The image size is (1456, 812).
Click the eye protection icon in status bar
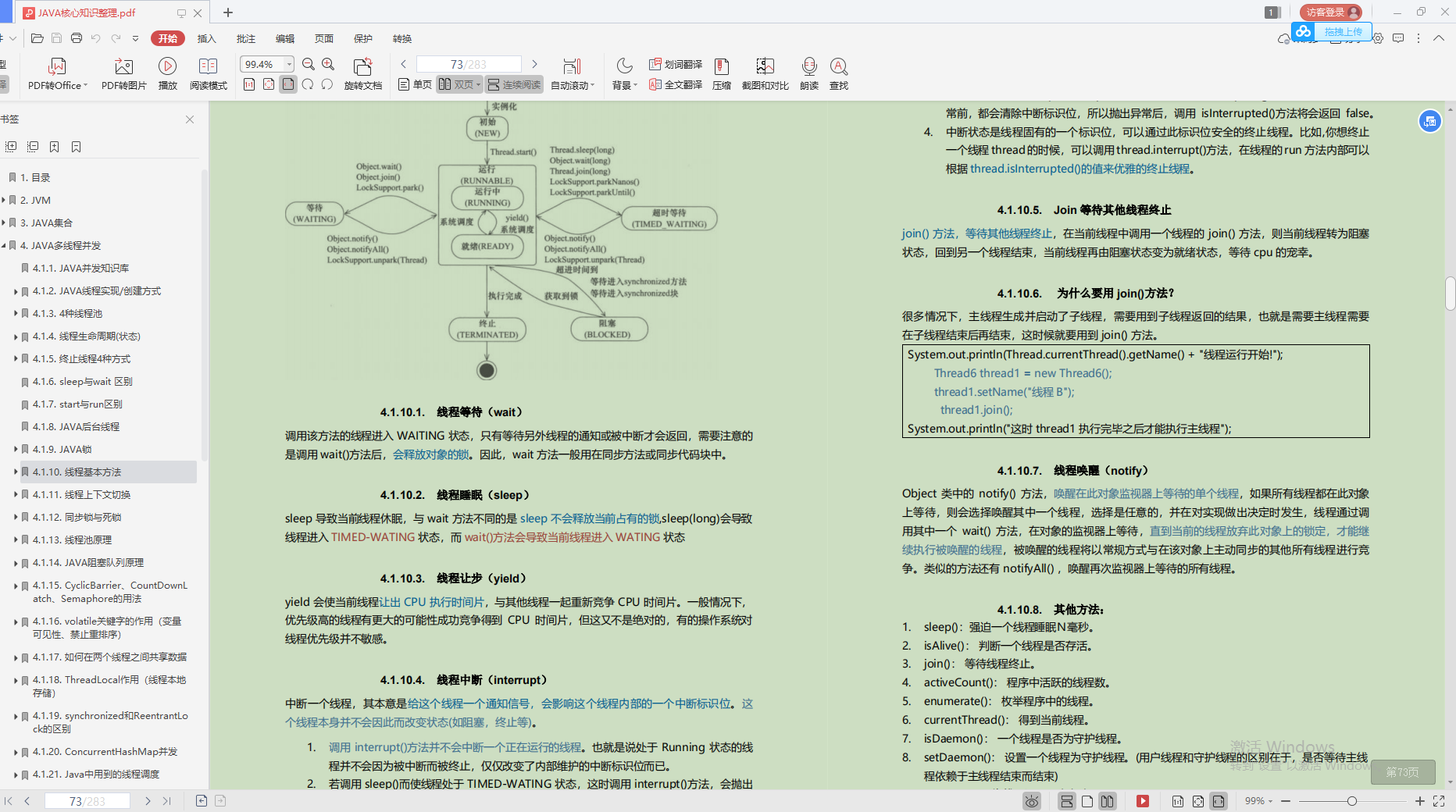coord(1032,801)
